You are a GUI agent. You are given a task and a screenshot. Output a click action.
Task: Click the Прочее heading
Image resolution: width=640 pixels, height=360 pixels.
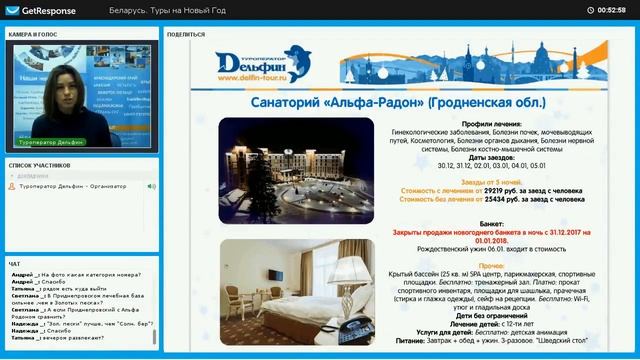[492, 266]
